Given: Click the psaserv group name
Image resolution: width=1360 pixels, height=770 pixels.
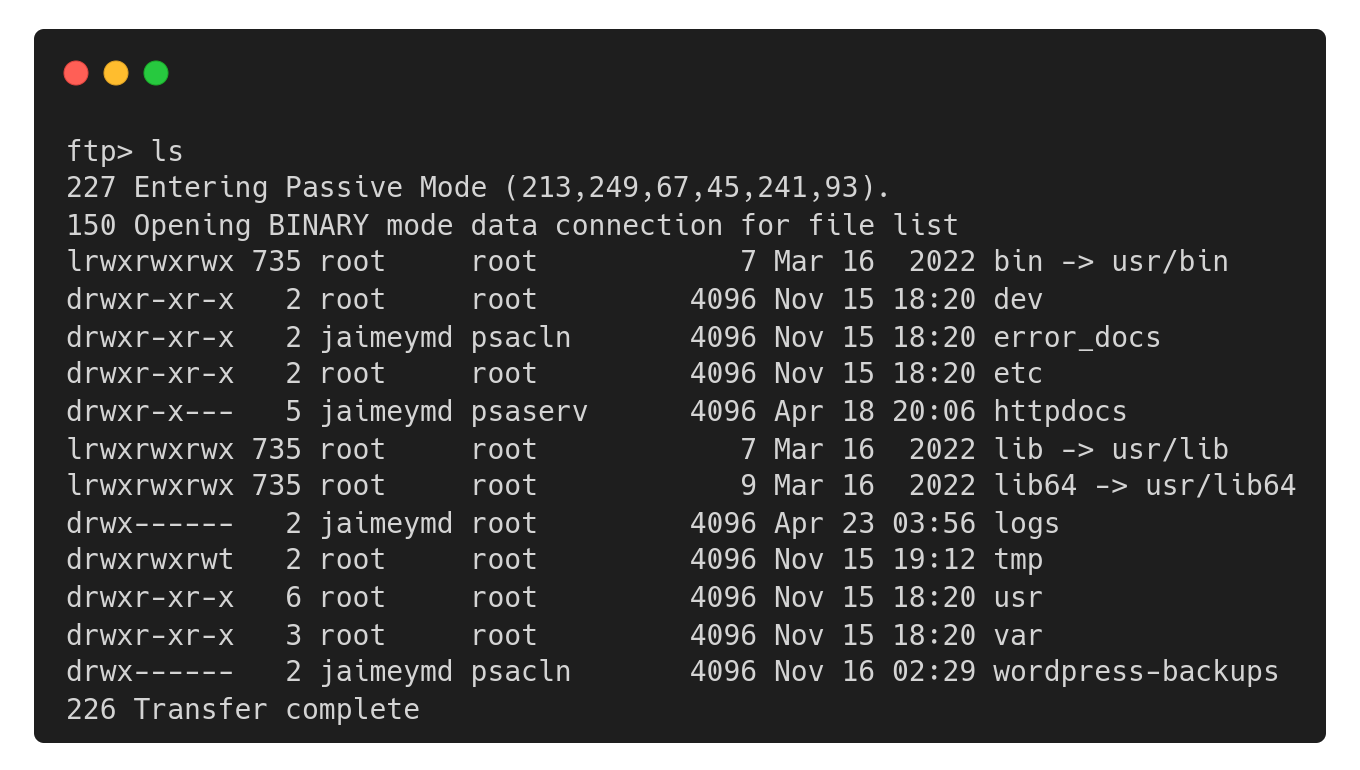Looking at the screenshot, I should (529, 411).
